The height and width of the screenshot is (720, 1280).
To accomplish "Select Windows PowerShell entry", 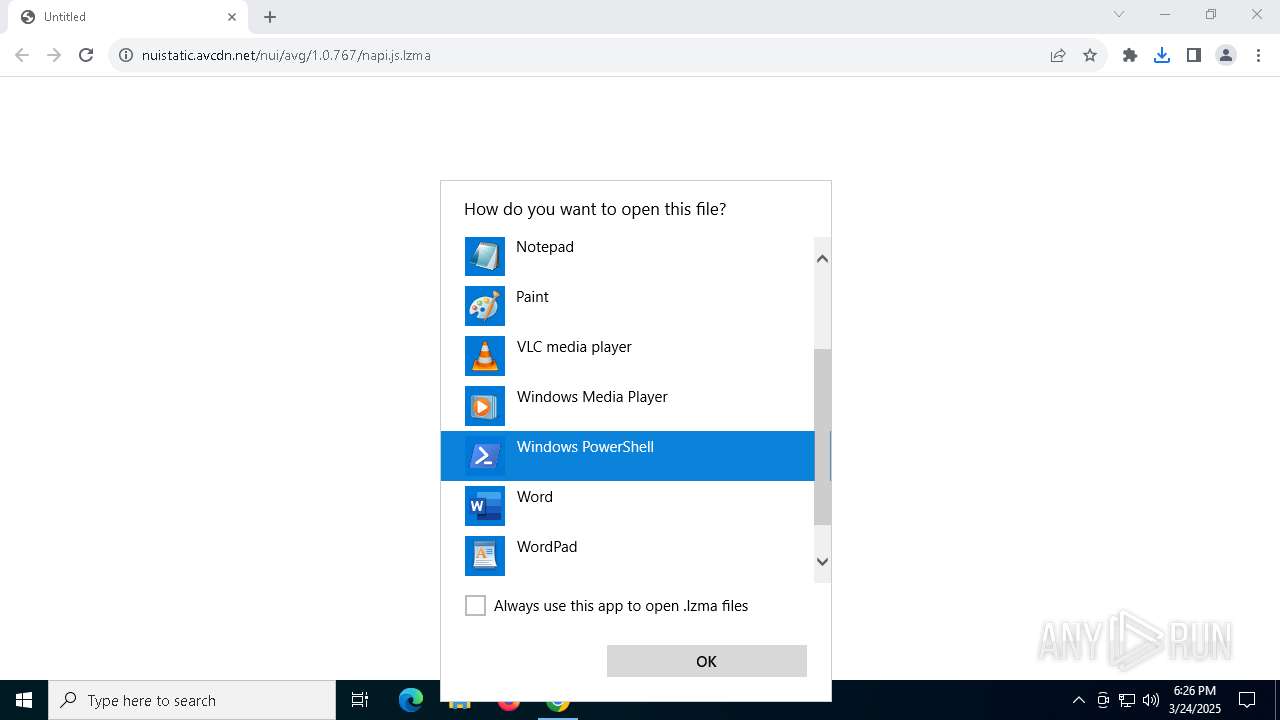I will [627, 456].
